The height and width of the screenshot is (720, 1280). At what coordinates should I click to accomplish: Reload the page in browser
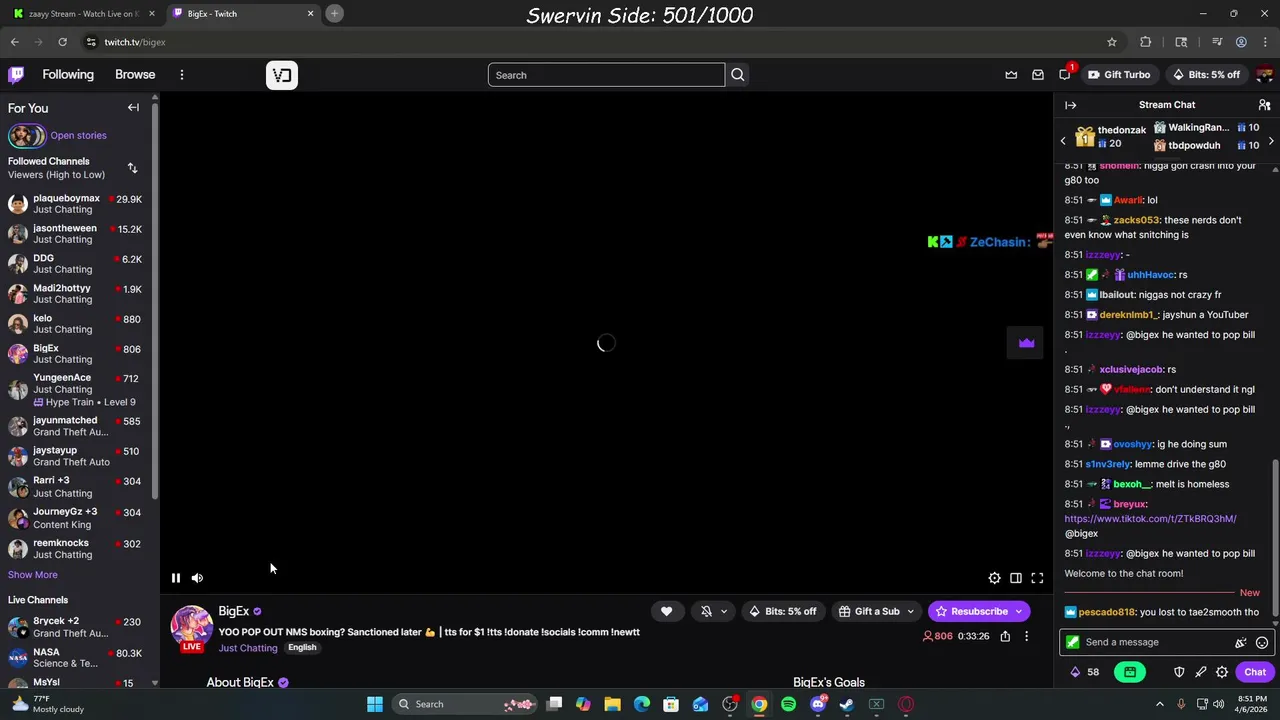[62, 42]
